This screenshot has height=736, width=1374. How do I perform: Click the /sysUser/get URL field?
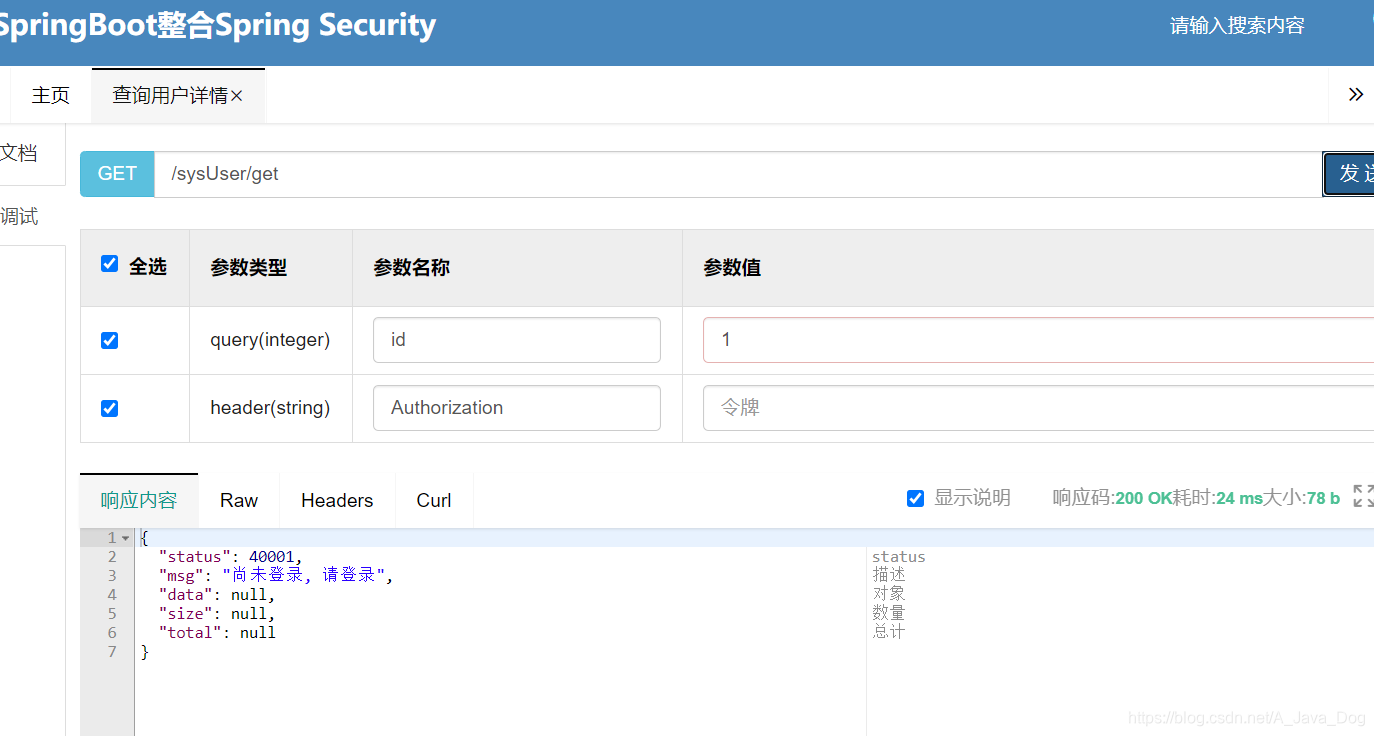[738, 174]
